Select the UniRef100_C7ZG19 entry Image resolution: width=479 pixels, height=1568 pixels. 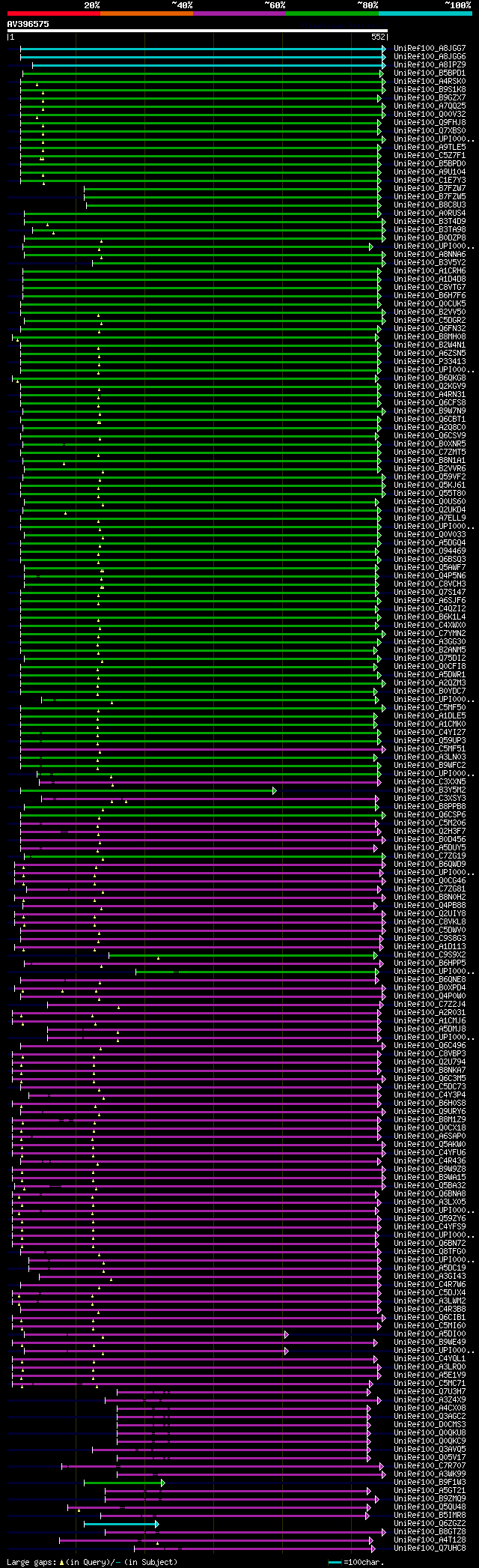tap(430, 856)
